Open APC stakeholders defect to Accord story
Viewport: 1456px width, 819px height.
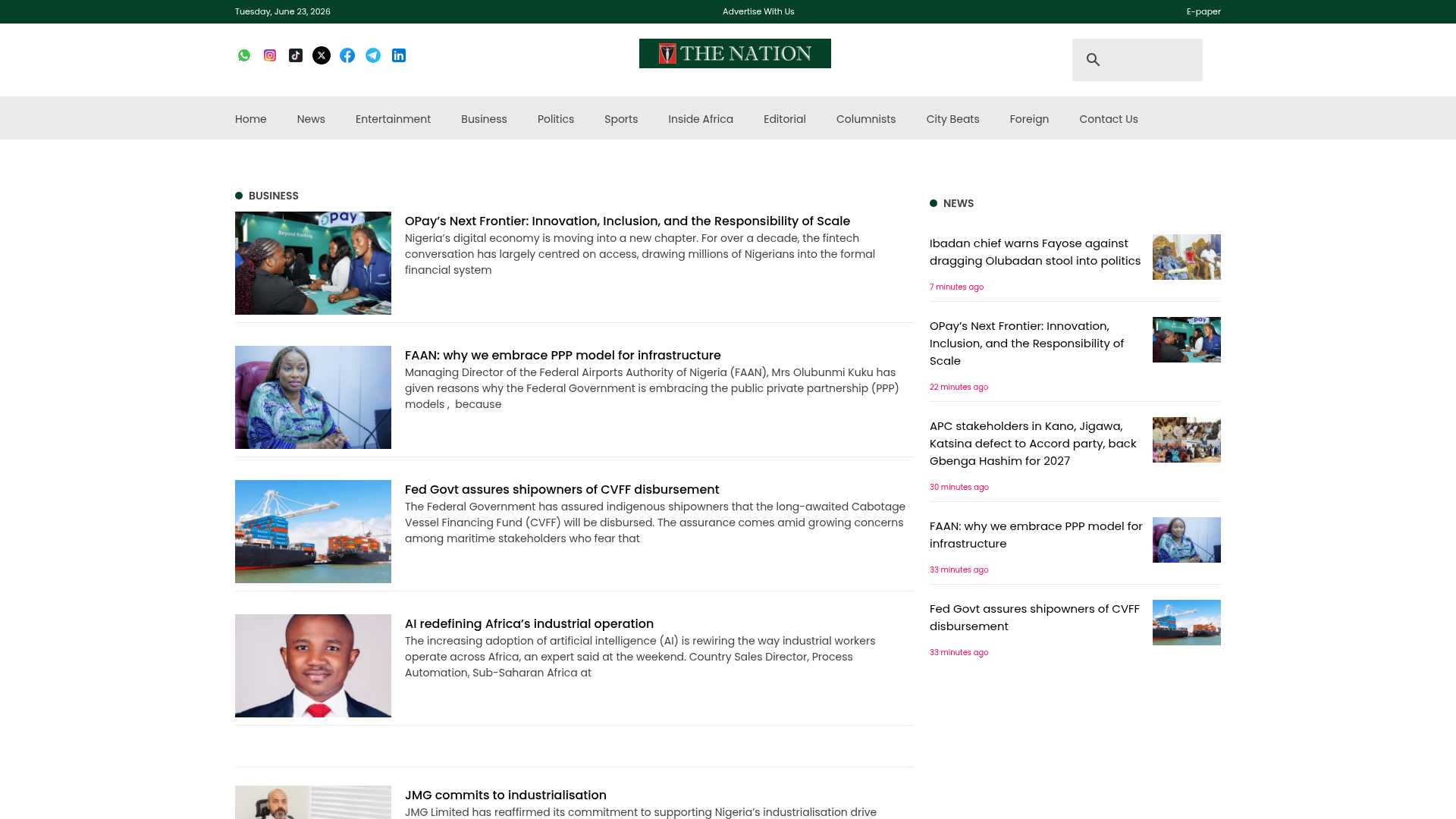[x=1033, y=444]
